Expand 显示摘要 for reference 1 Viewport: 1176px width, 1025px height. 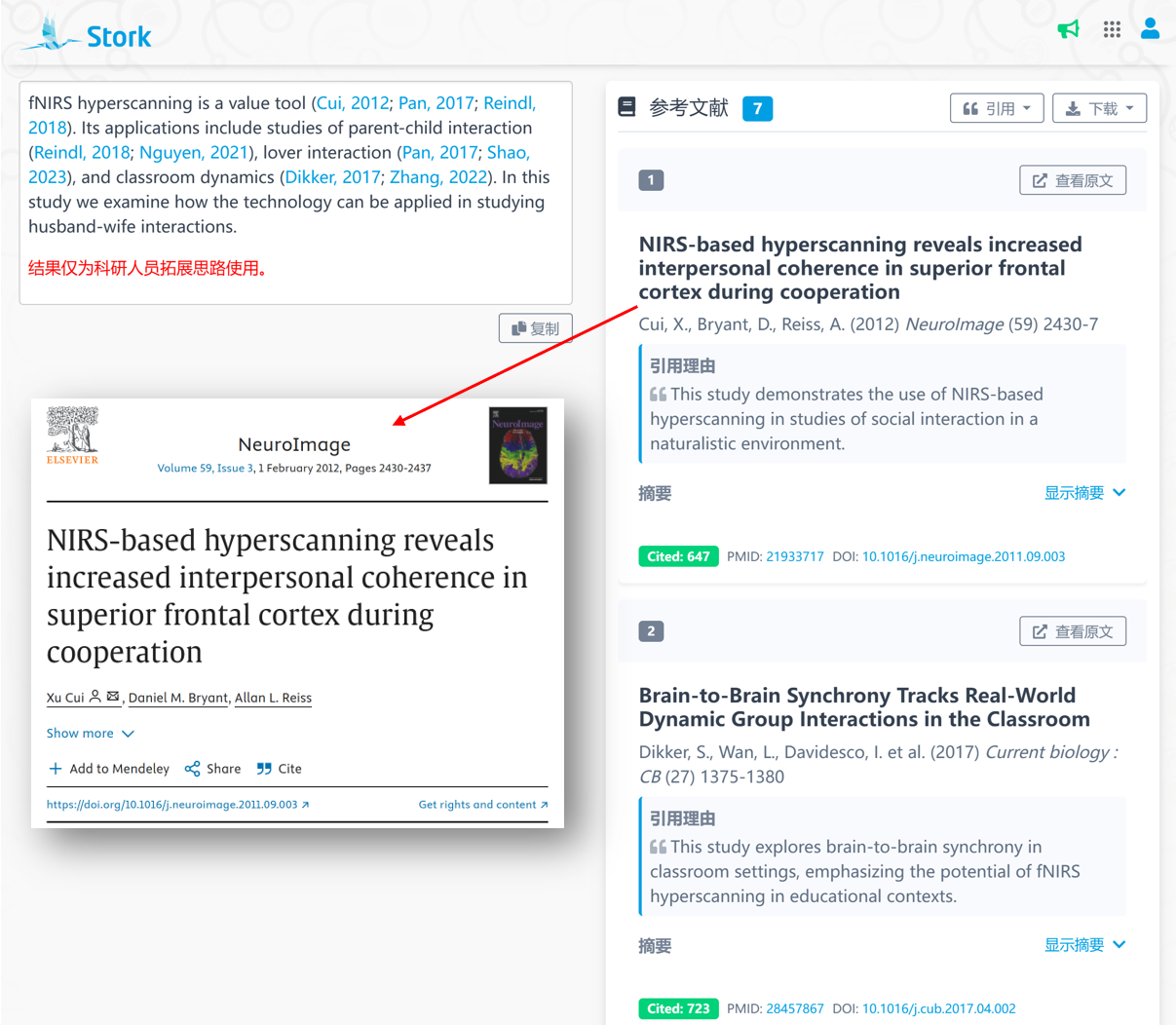(1085, 493)
